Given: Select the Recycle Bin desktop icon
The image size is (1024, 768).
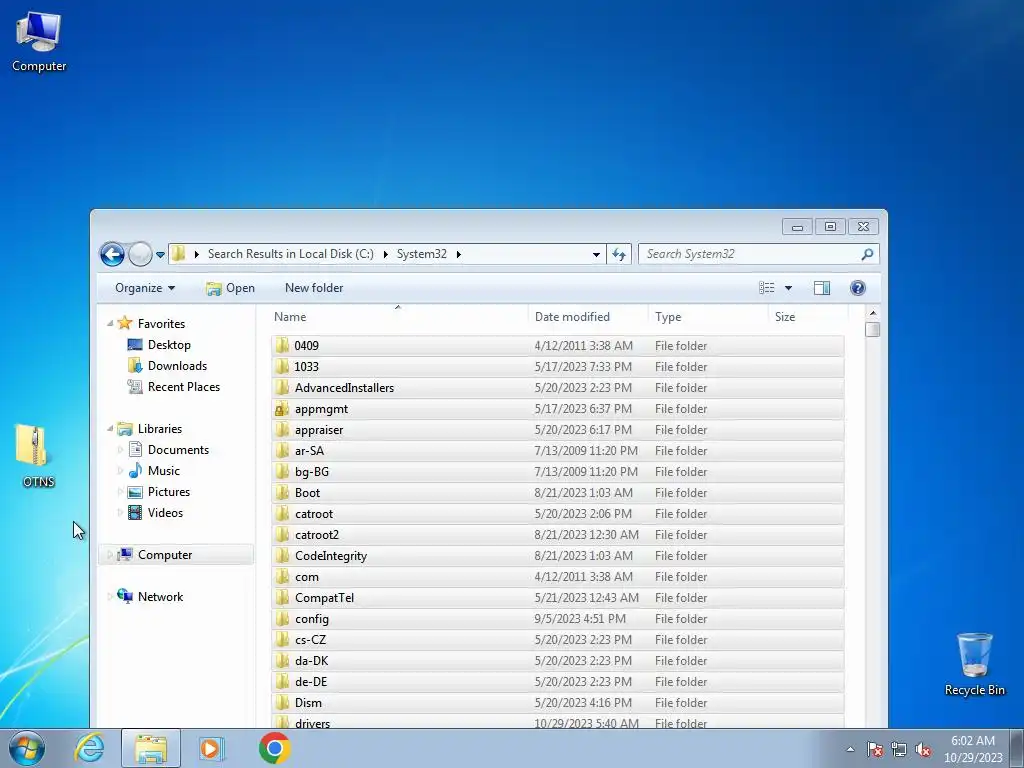Looking at the screenshot, I should pos(974,664).
